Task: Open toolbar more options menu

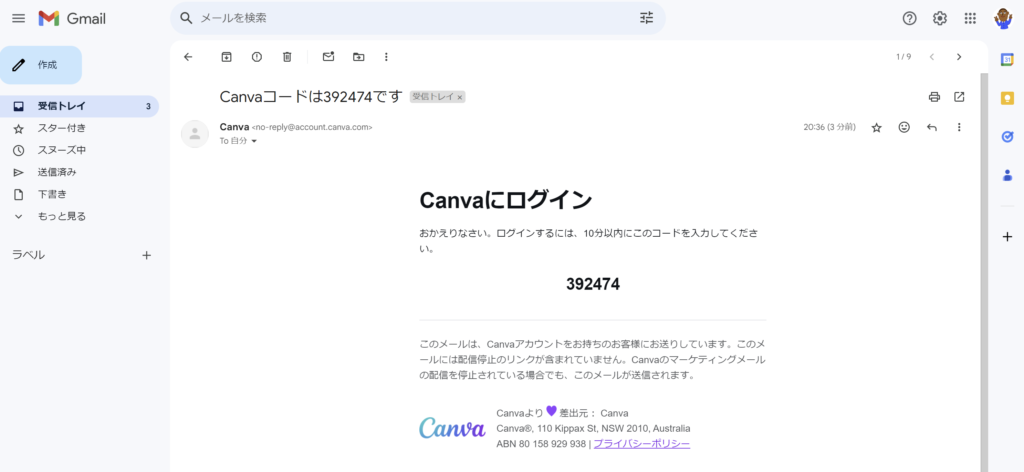Action: (386, 57)
